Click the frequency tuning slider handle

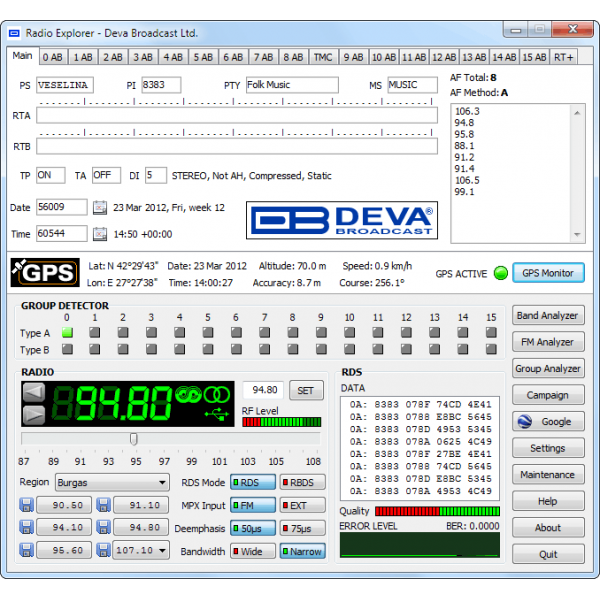[134, 439]
